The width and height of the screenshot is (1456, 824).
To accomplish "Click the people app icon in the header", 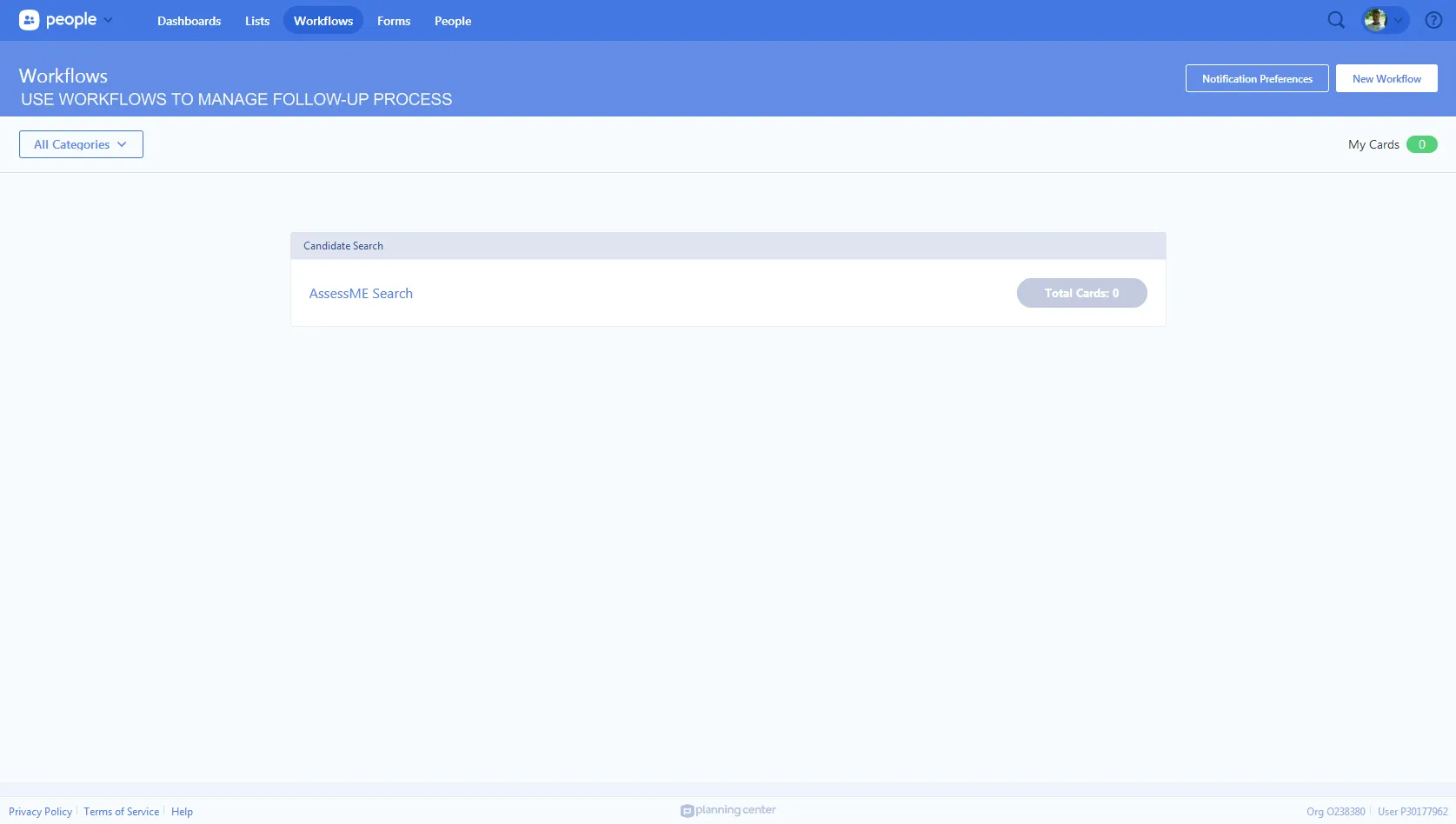I will (29, 19).
